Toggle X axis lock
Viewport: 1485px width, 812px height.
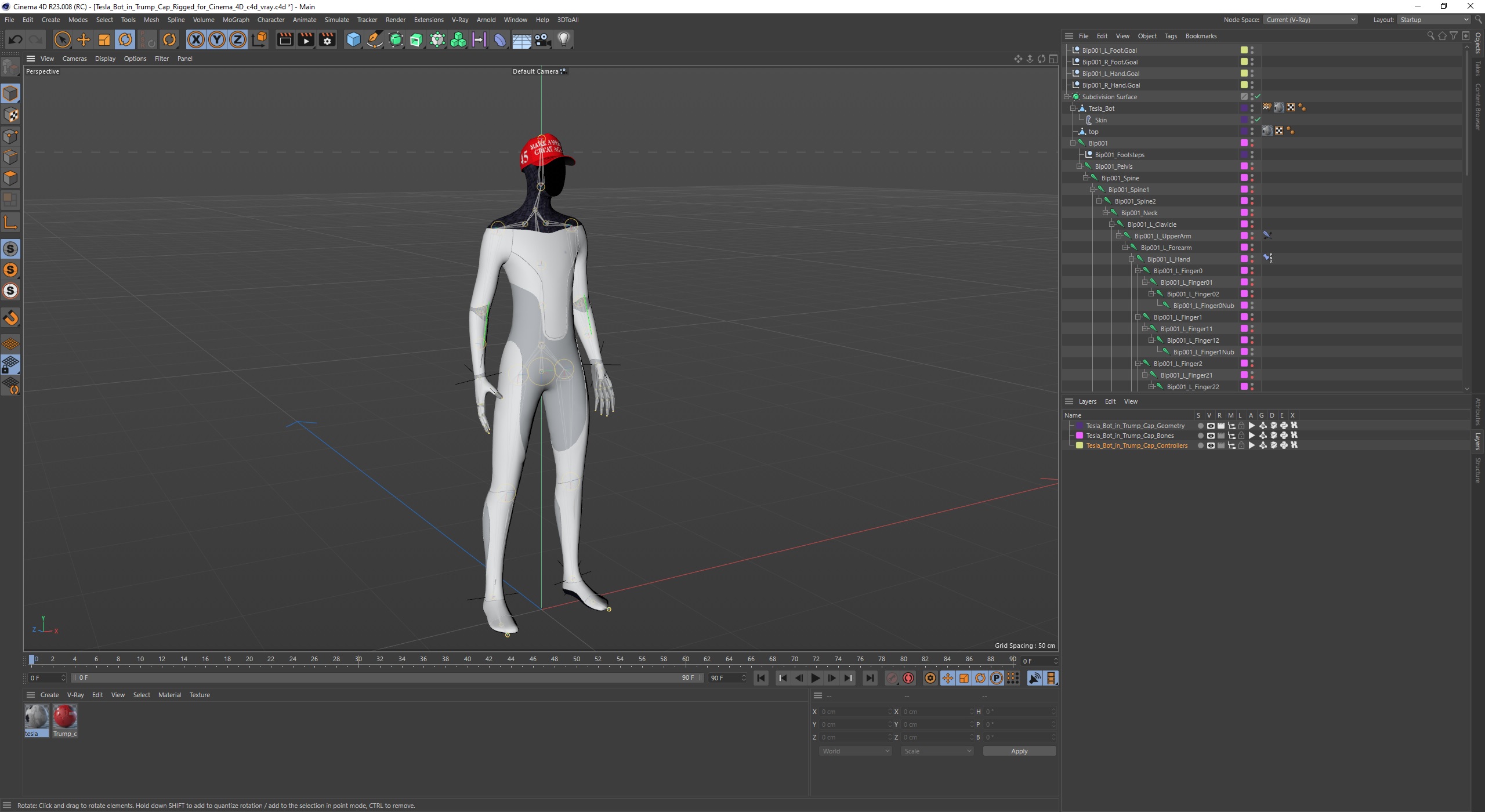tap(196, 39)
